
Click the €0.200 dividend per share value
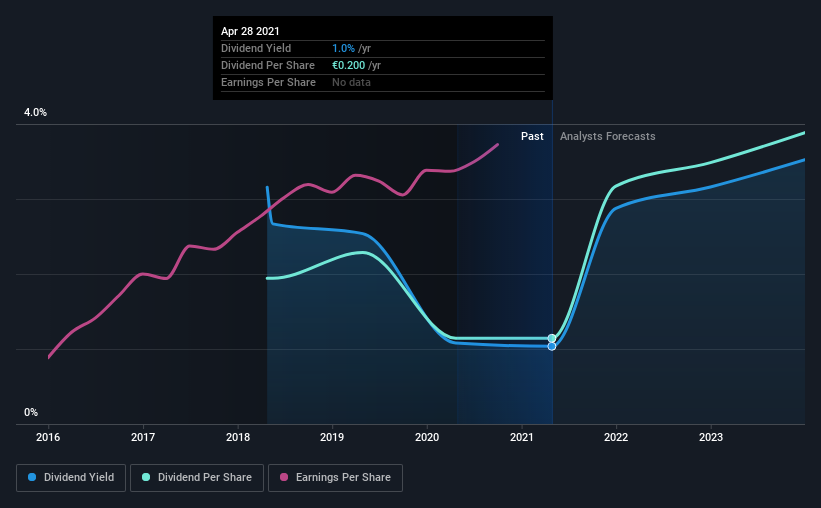click(x=349, y=65)
